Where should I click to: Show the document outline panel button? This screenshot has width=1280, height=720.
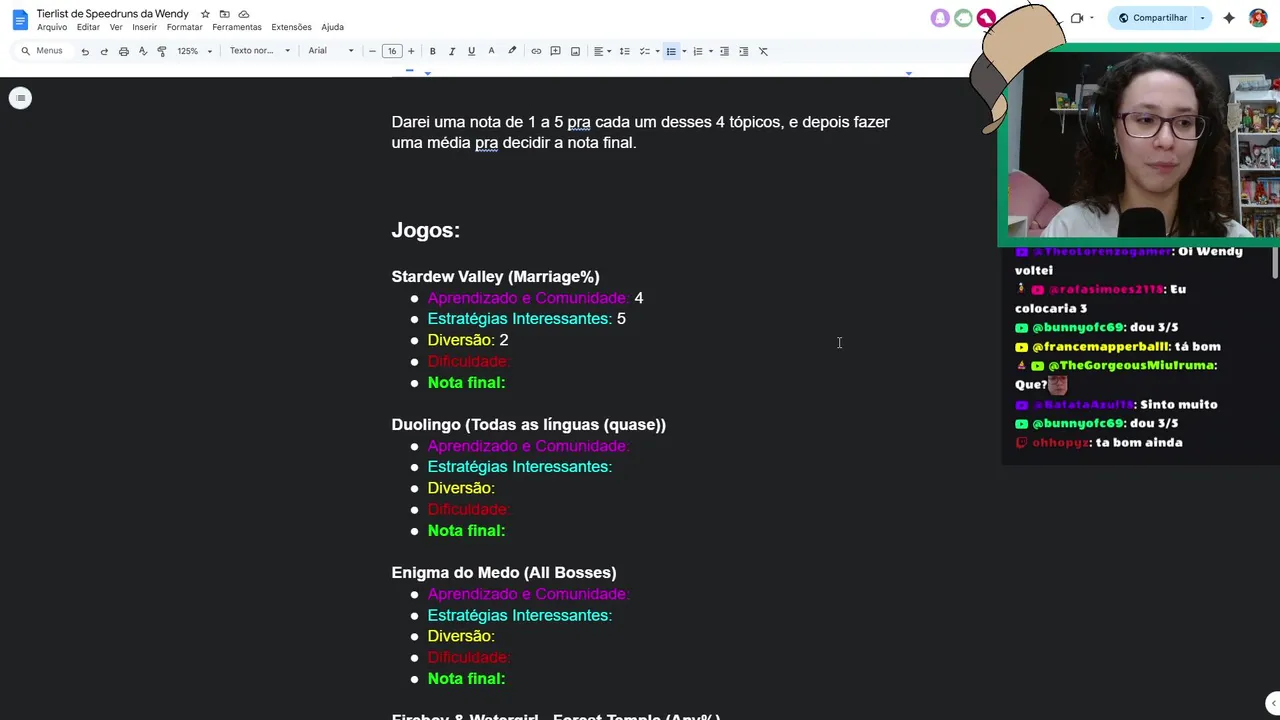coord(20,98)
